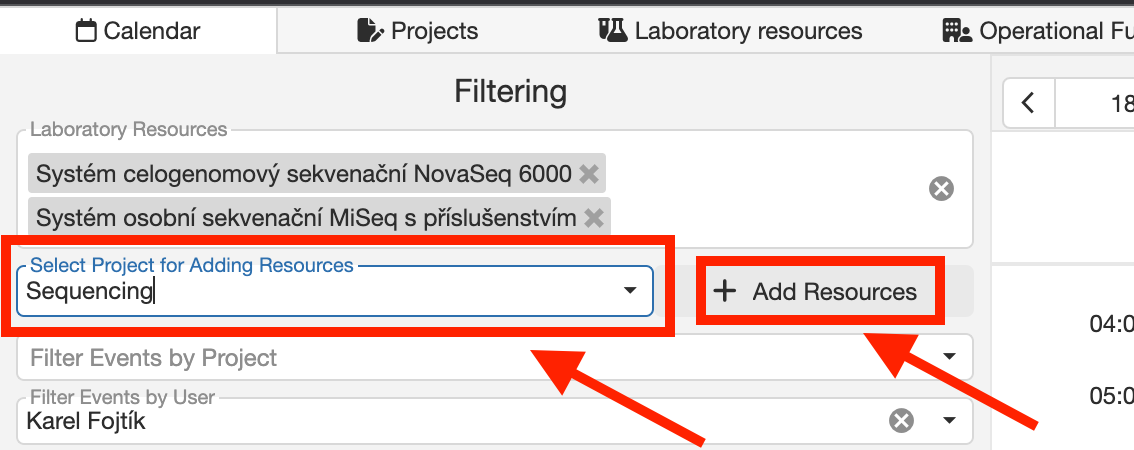
Task: Clear the Karel Fojtík user filter
Action: pos(901,421)
